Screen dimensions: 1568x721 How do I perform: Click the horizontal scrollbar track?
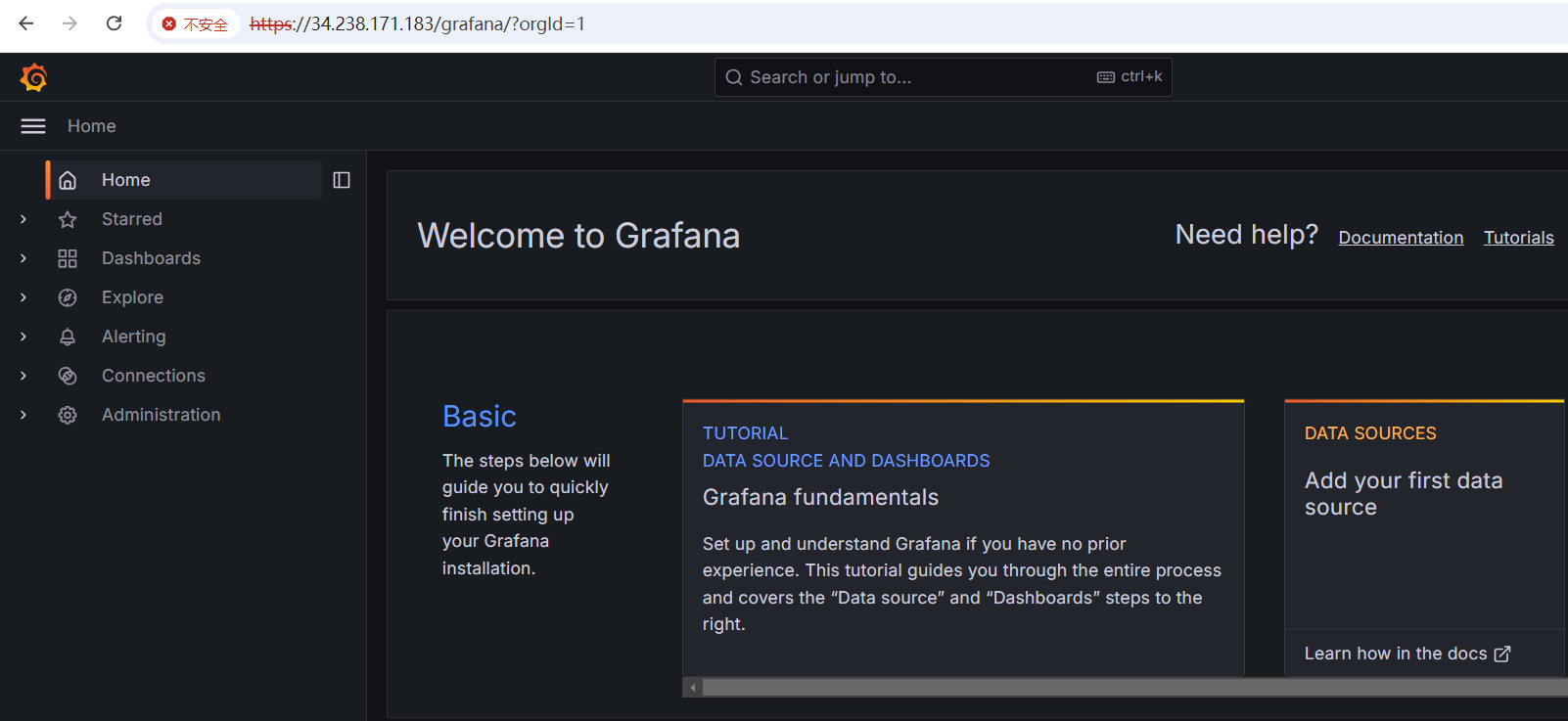(x=1135, y=688)
